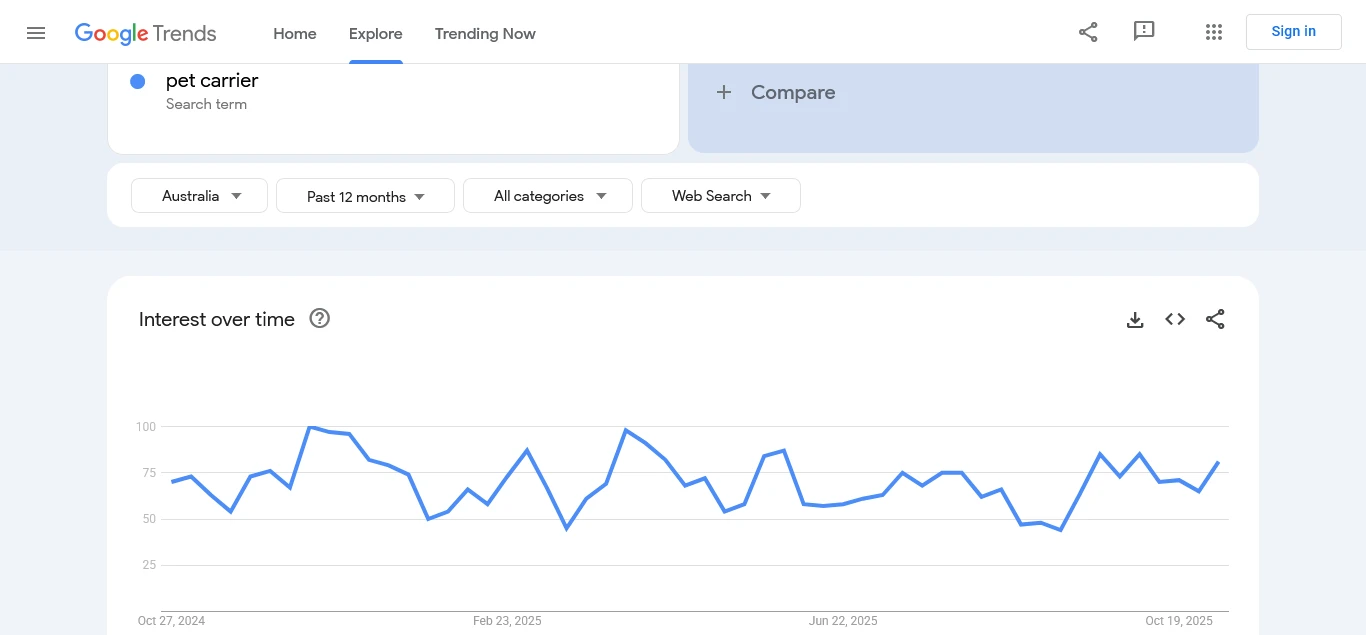This screenshot has height=635, width=1366.
Task: Click the Google Trends logo
Action: pyautogui.click(x=146, y=33)
